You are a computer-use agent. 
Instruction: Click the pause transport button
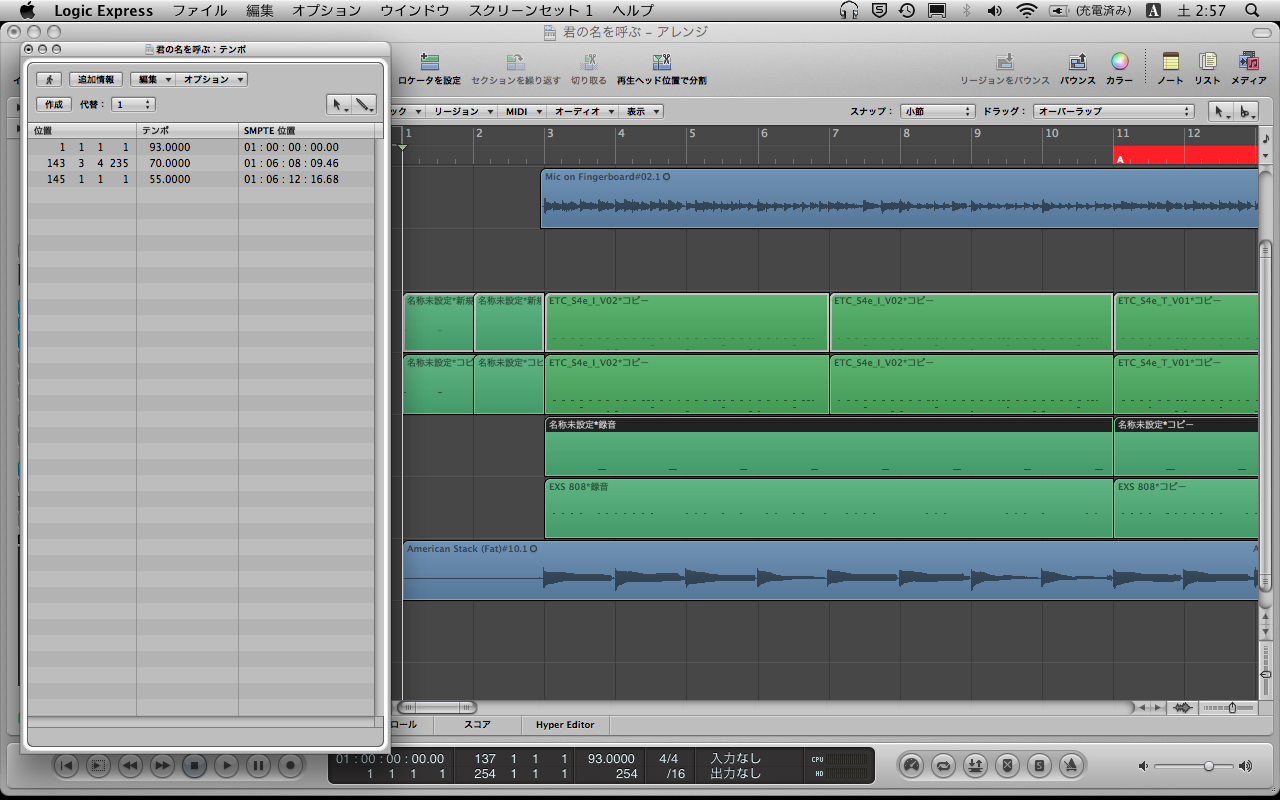click(258, 766)
